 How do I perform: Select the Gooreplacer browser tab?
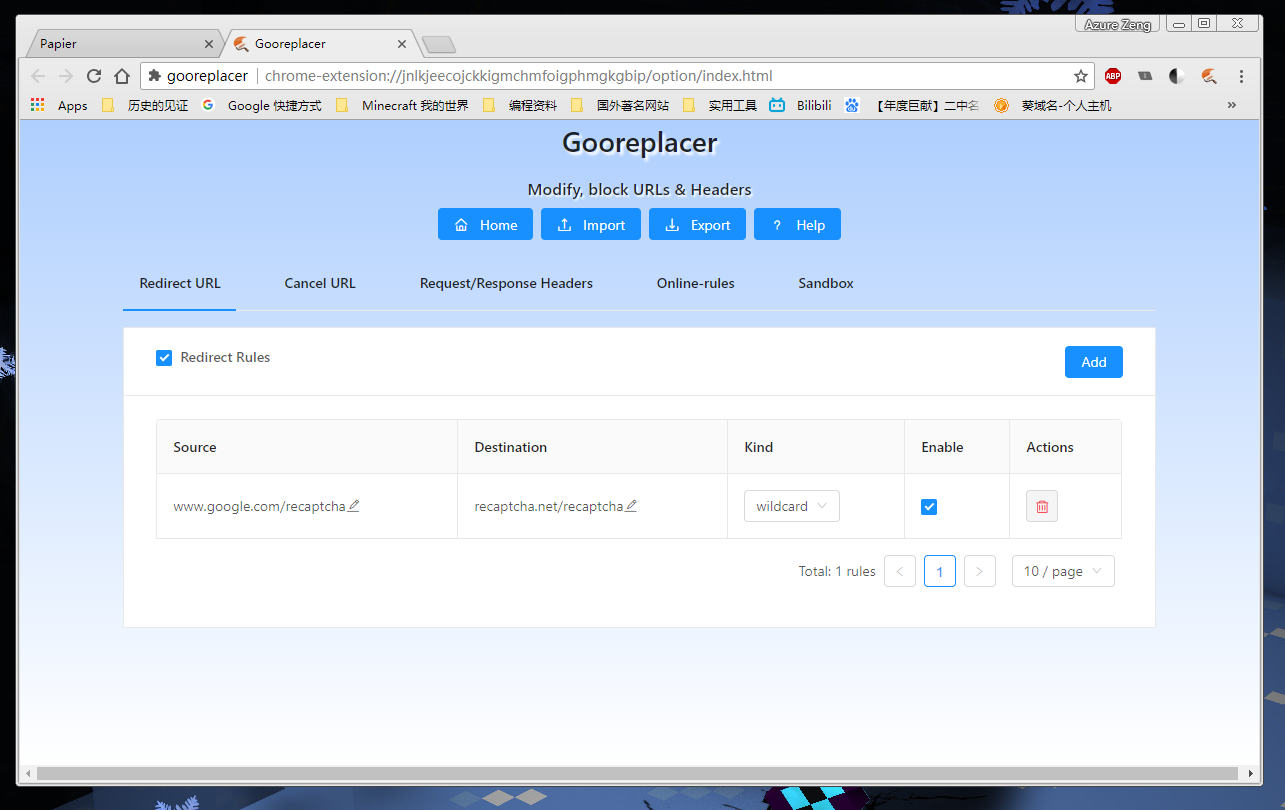pos(320,44)
